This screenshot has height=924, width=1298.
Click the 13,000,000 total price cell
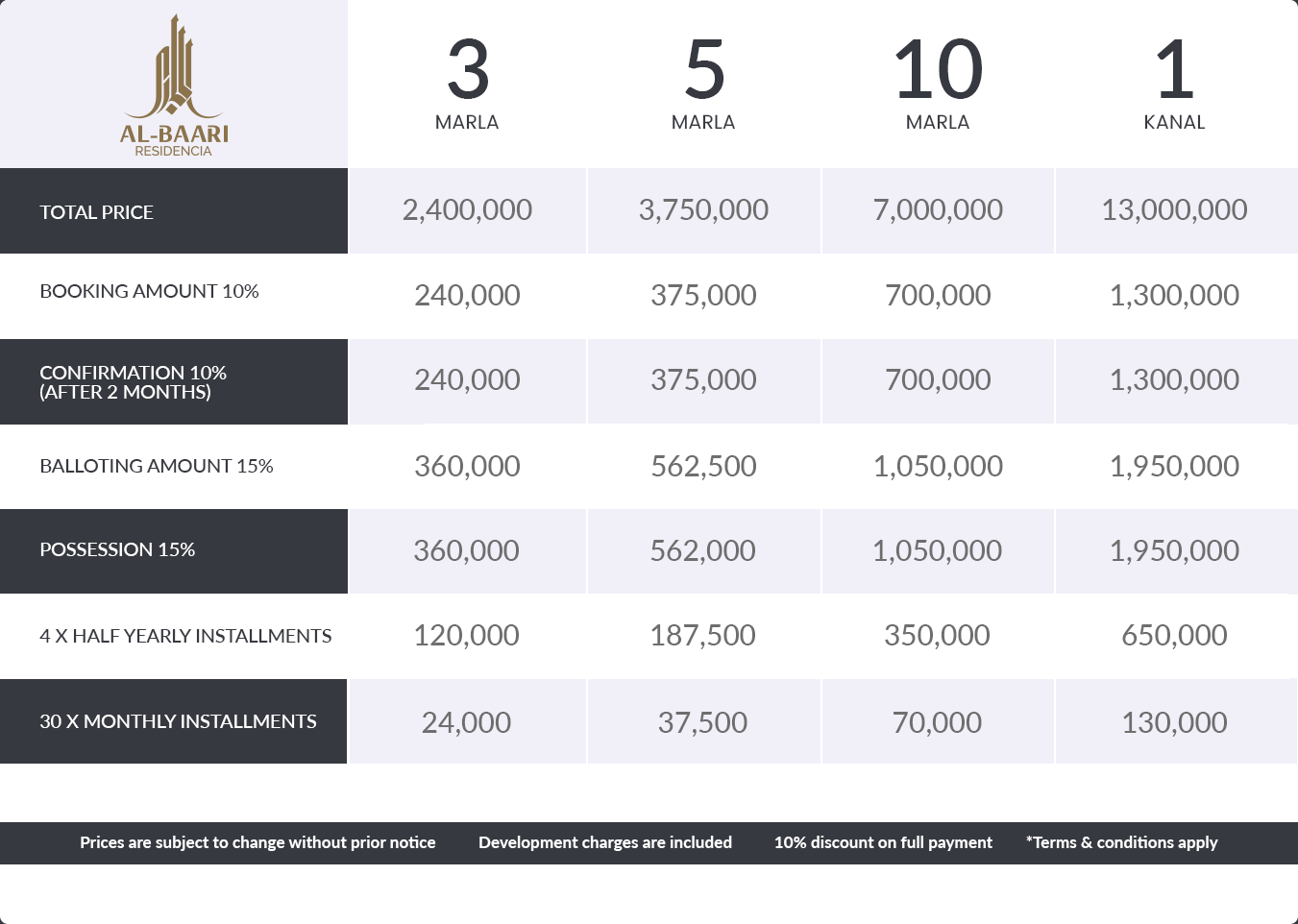coord(1174,210)
